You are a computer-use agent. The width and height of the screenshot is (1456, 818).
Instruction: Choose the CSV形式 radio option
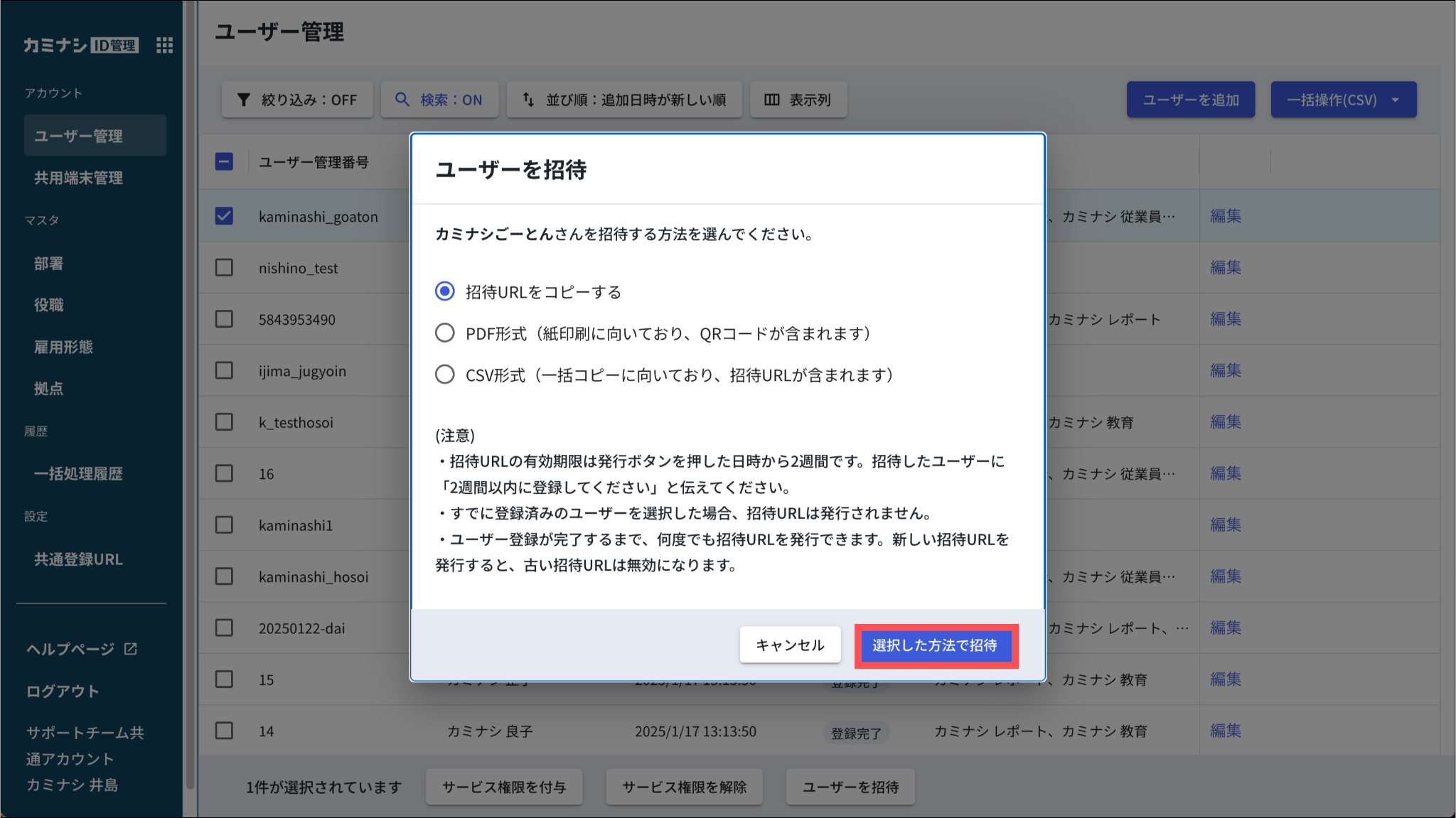[445, 375]
